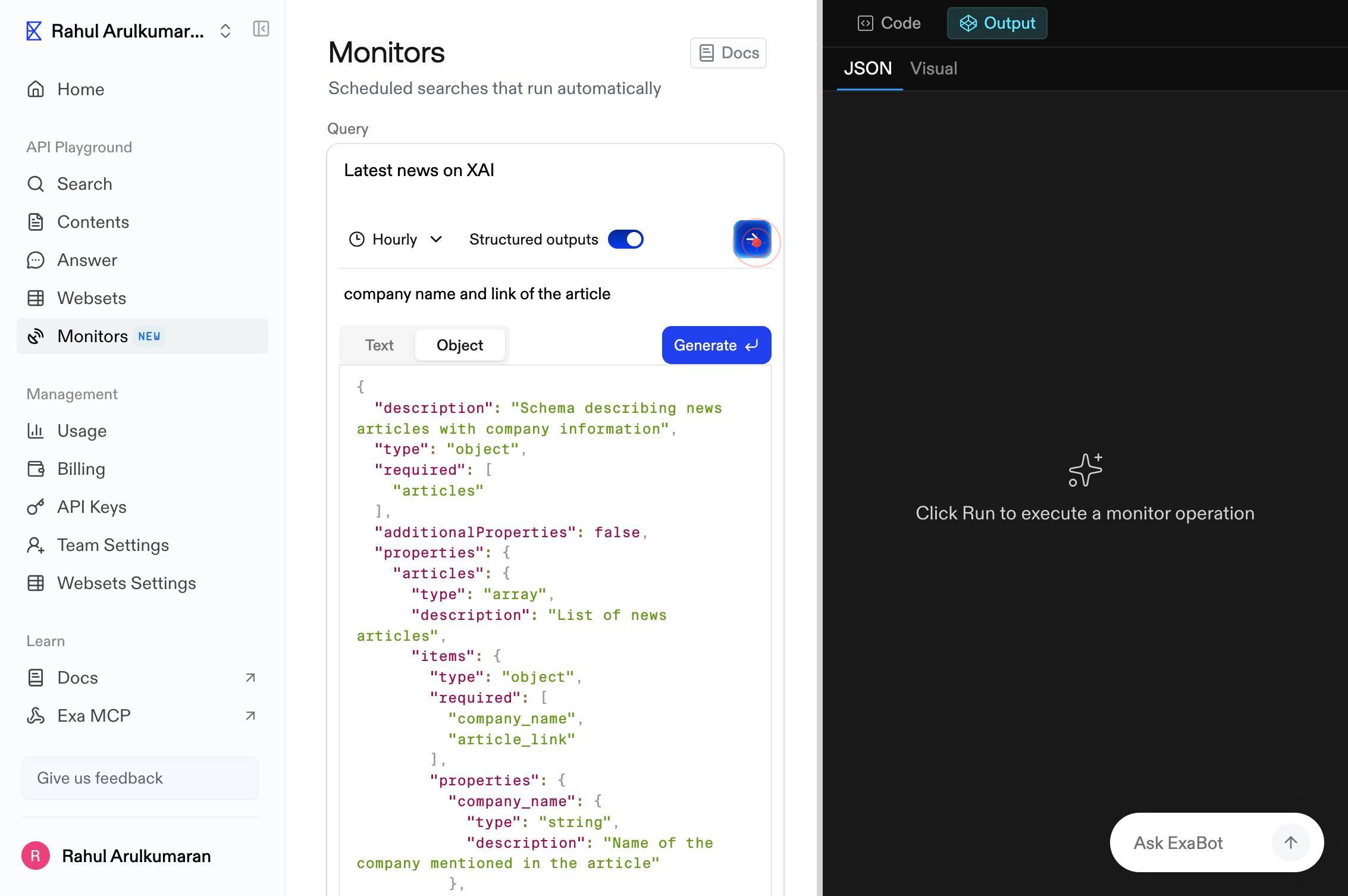The height and width of the screenshot is (896, 1348).
Task: Open Exa MCP external link
Action: (142, 716)
